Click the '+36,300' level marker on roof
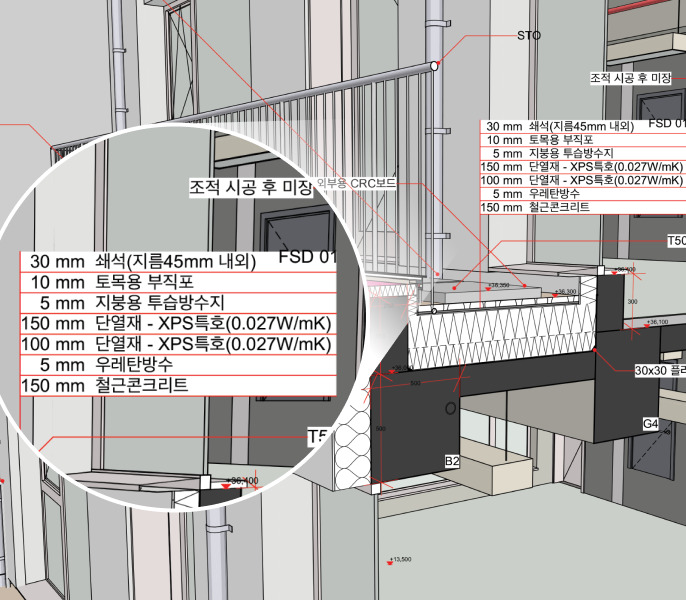The width and height of the screenshot is (686, 600). coord(566,291)
